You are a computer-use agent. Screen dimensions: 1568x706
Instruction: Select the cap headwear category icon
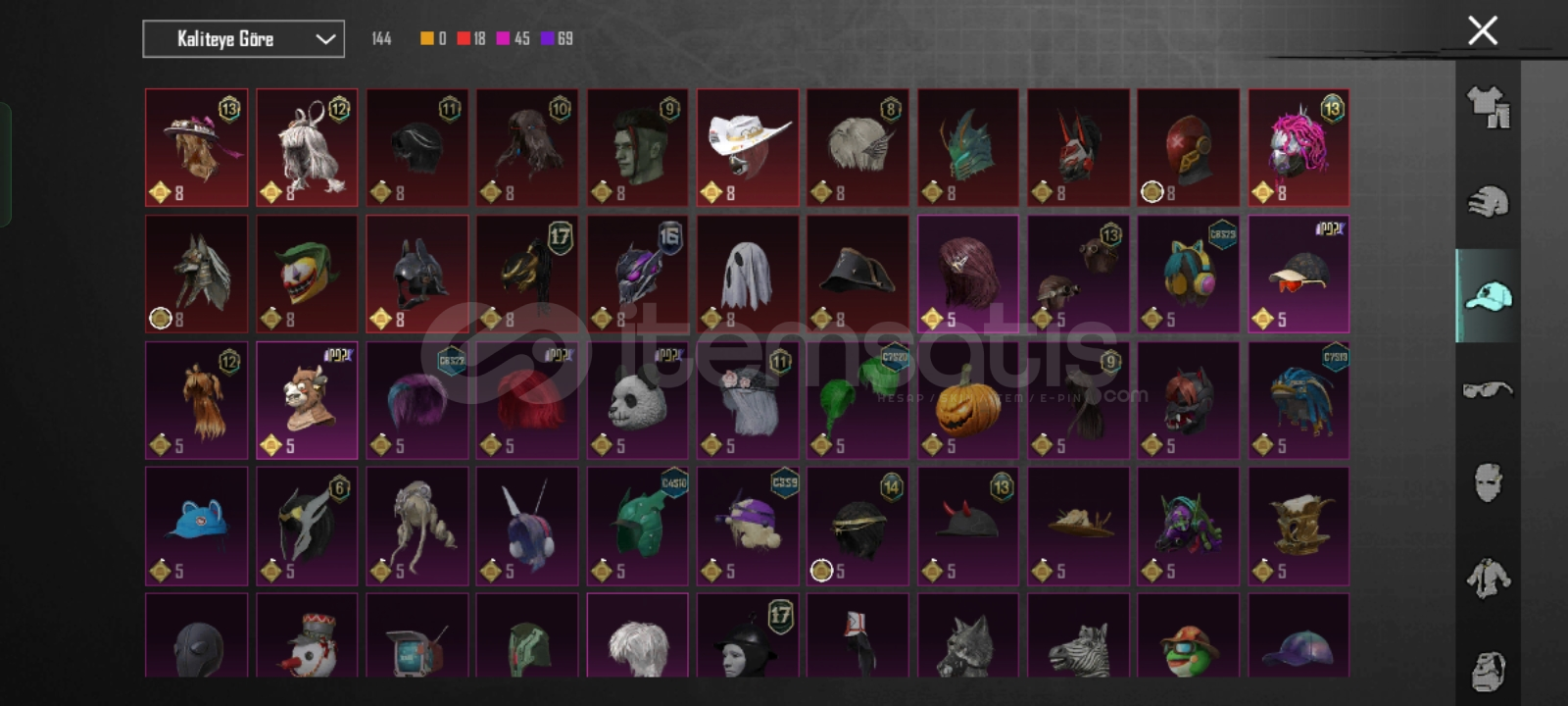pos(1488,296)
